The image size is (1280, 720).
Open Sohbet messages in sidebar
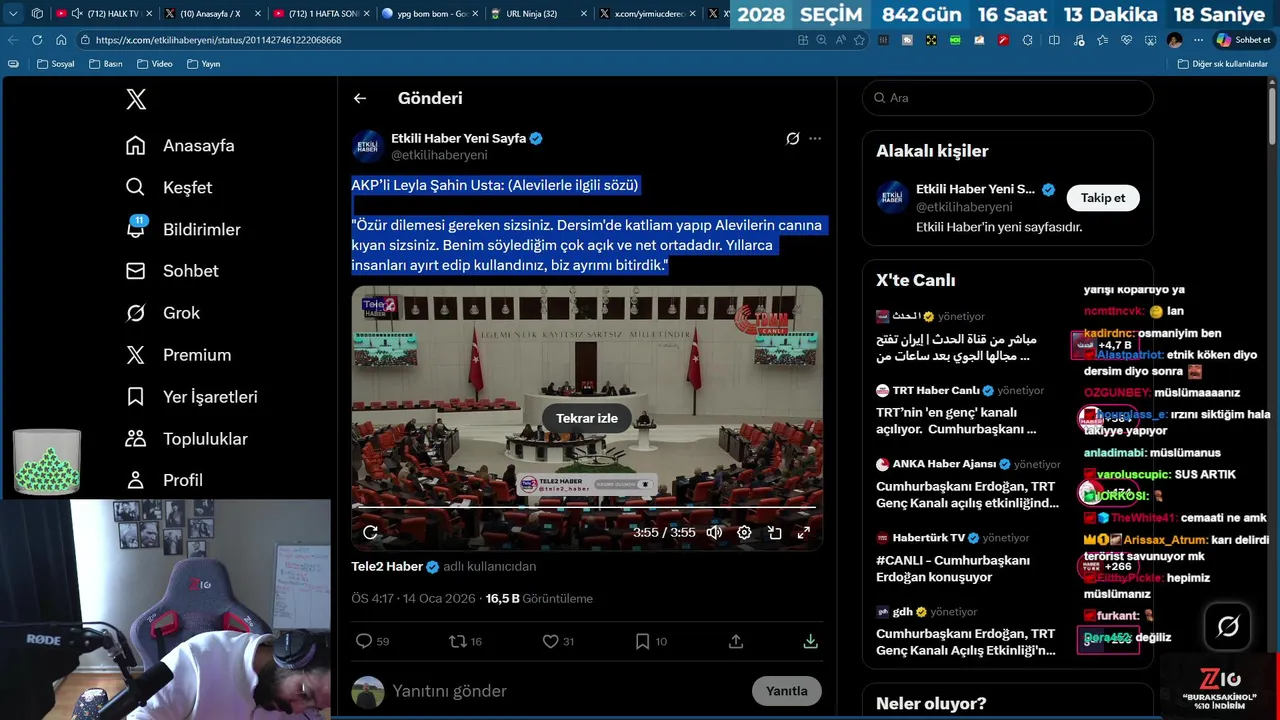coord(171,271)
